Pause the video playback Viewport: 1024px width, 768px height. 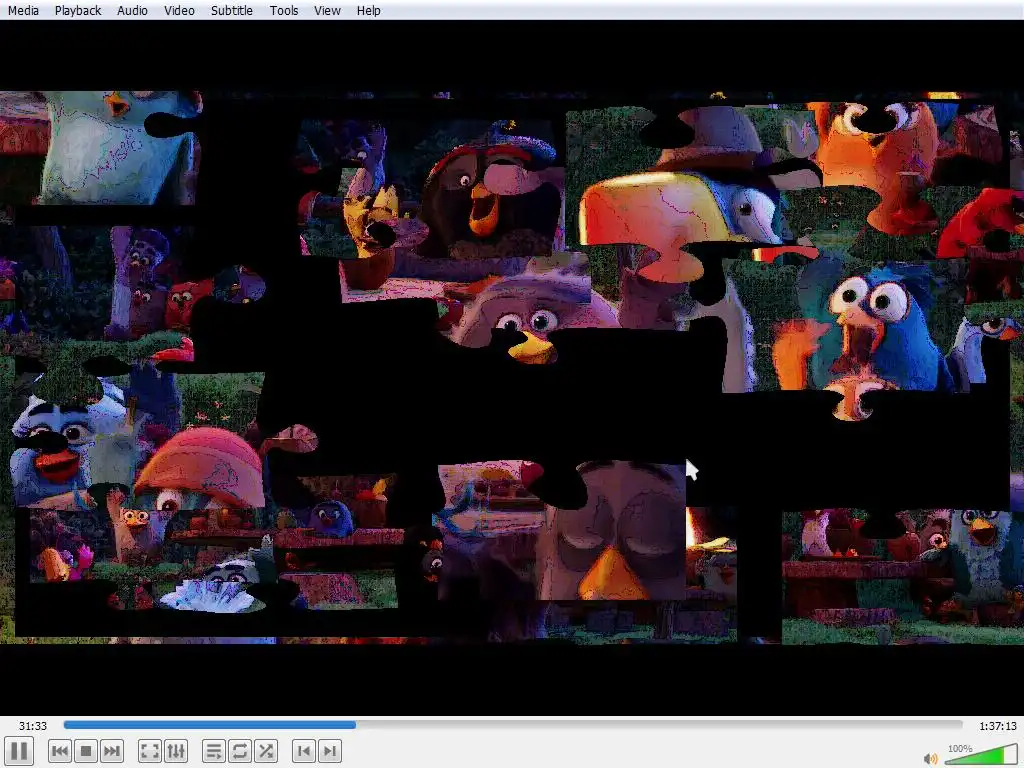(19, 751)
